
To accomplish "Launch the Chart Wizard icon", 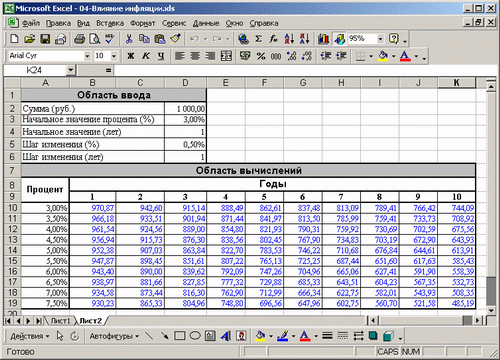I will 323,39.
